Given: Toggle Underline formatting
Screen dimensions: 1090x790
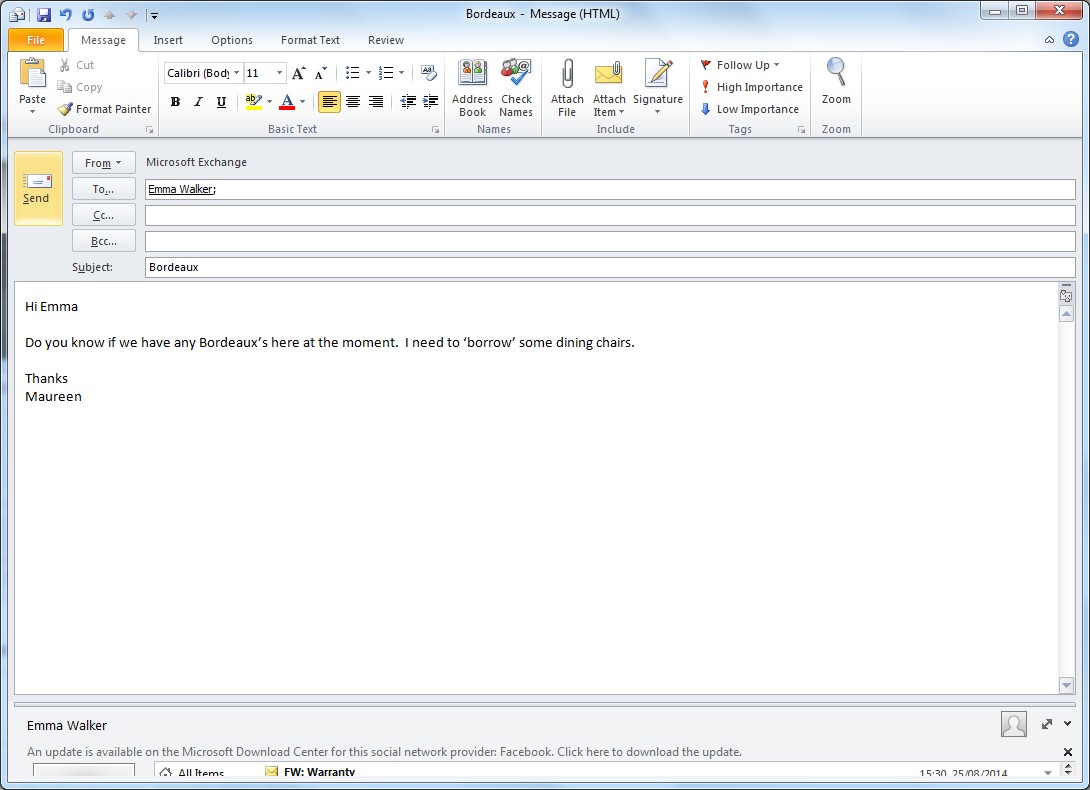Looking at the screenshot, I should (221, 102).
